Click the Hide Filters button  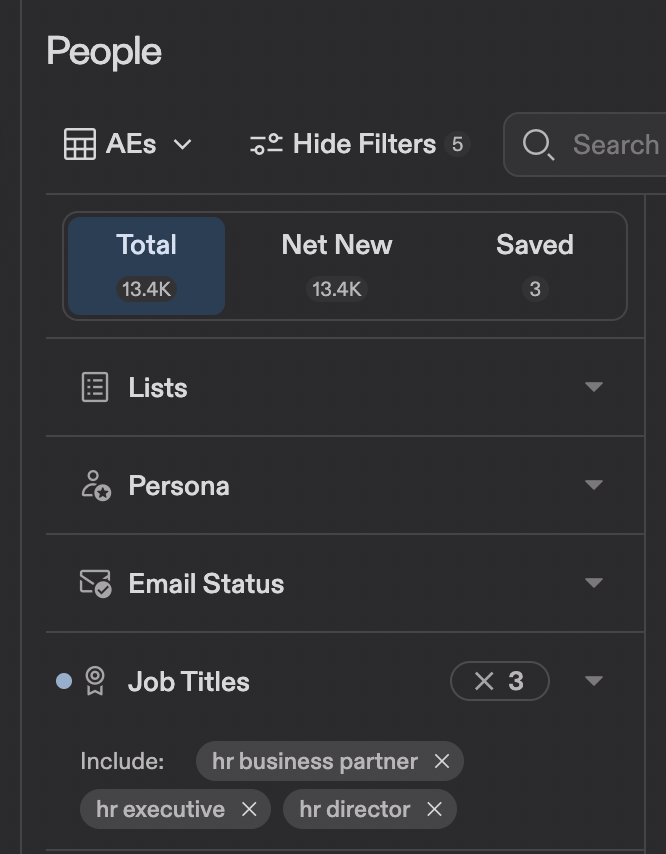(359, 144)
